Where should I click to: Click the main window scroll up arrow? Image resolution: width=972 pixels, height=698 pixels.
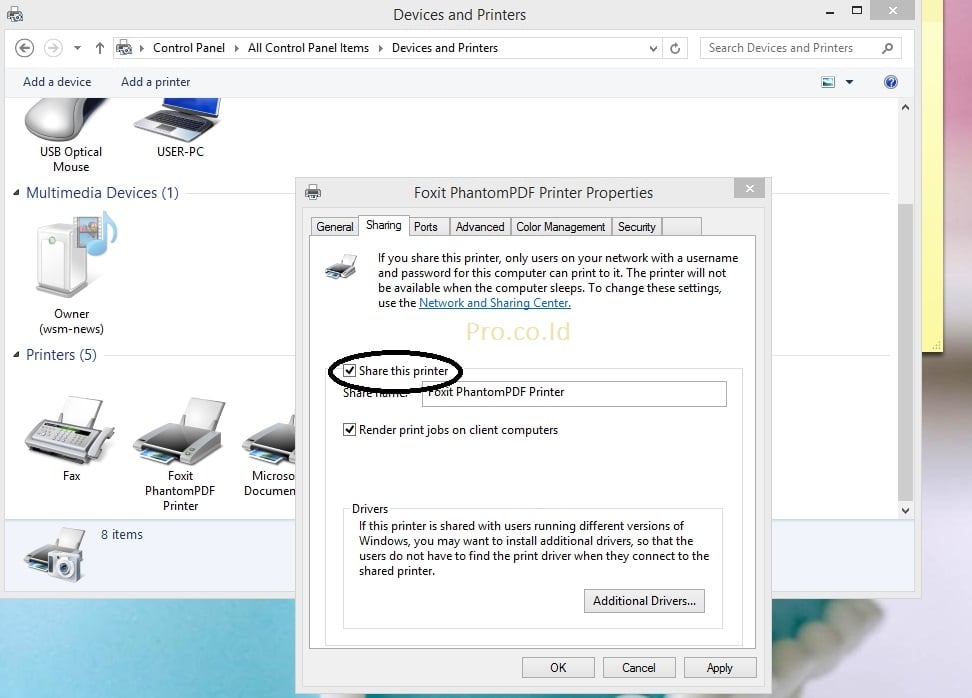click(905, 107)
